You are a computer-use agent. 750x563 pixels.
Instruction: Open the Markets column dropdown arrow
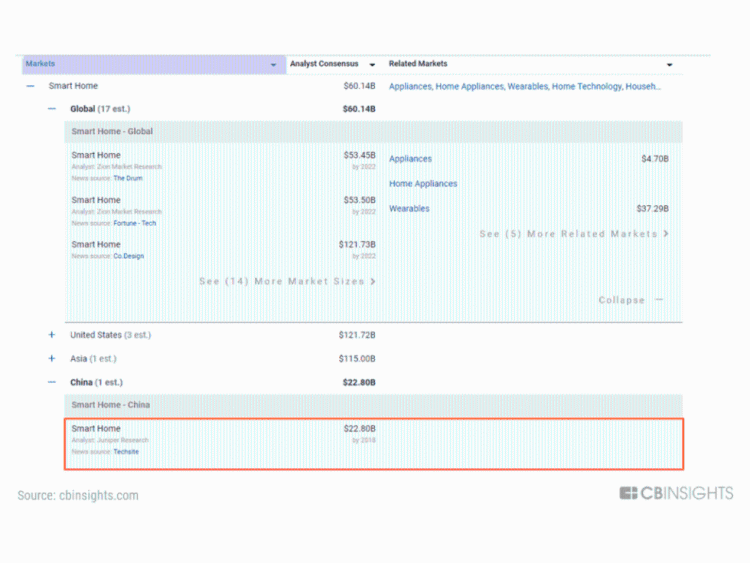coord(273,65)
